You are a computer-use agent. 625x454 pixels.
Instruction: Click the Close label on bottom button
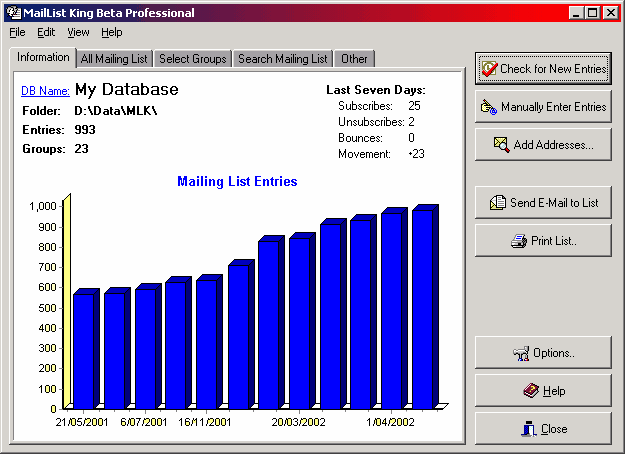(x=554, y=429)
